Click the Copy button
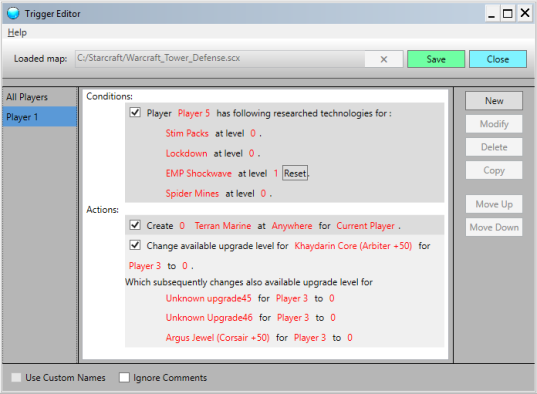Screen dimensions: 537x394 coord(494,170)
